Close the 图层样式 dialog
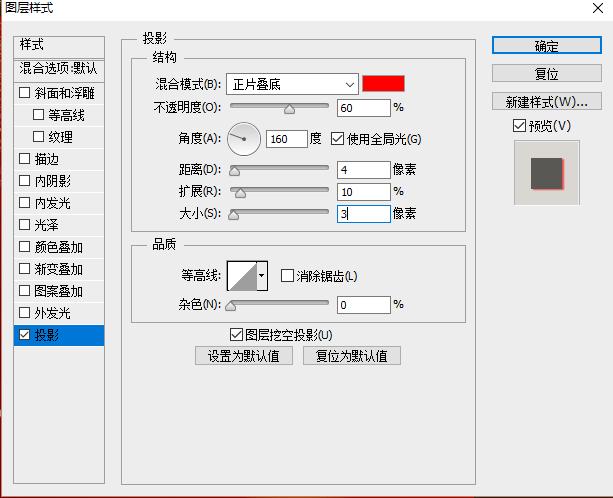This screenshot has width=613, height=498. point(598,8)
